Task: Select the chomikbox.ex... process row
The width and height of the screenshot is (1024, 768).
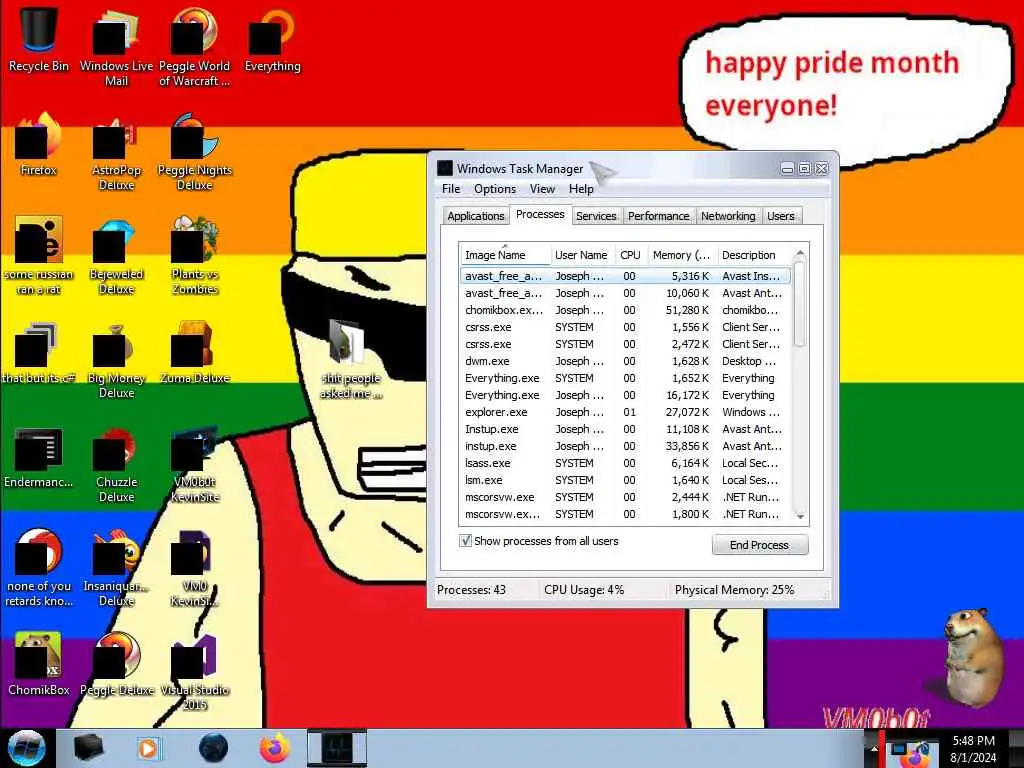Action: tap(625, 310)
